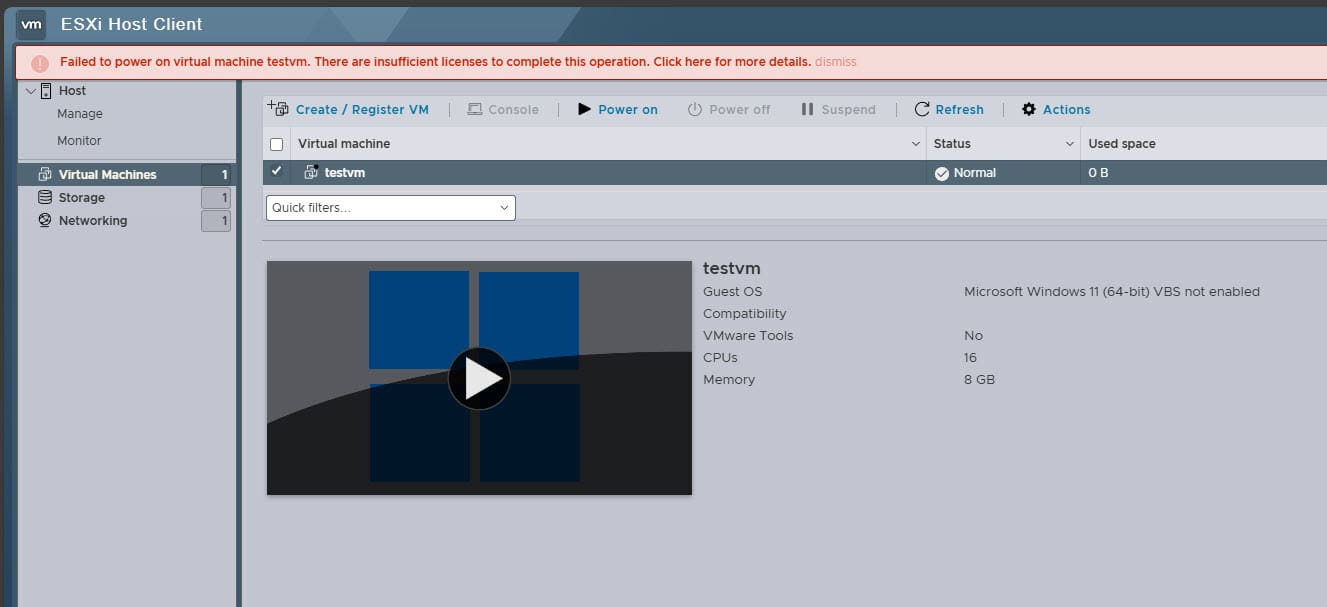Click the Power on play icon in toolbar
1327x607 pixels.
(x=585, y=109)
